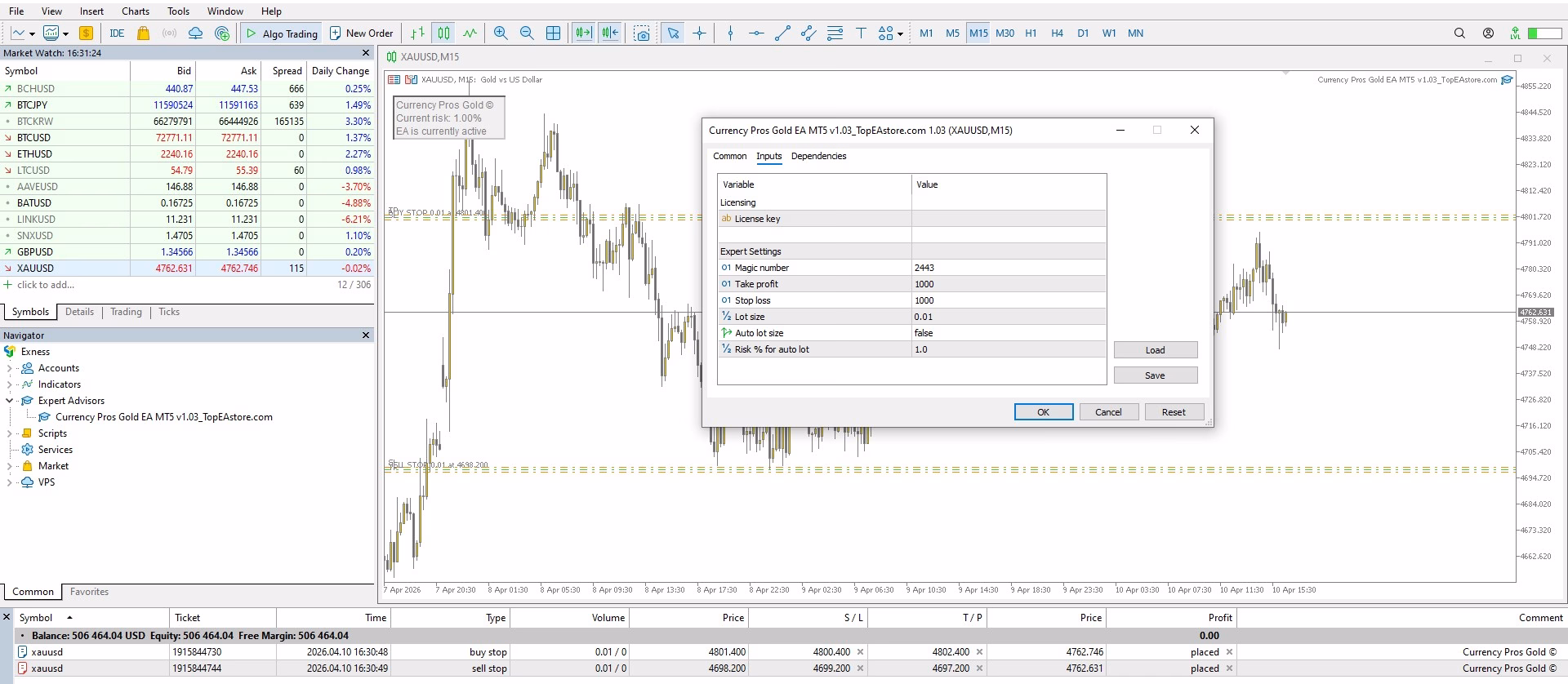Collapse the Expert Advisors tree node

[9, 401]
